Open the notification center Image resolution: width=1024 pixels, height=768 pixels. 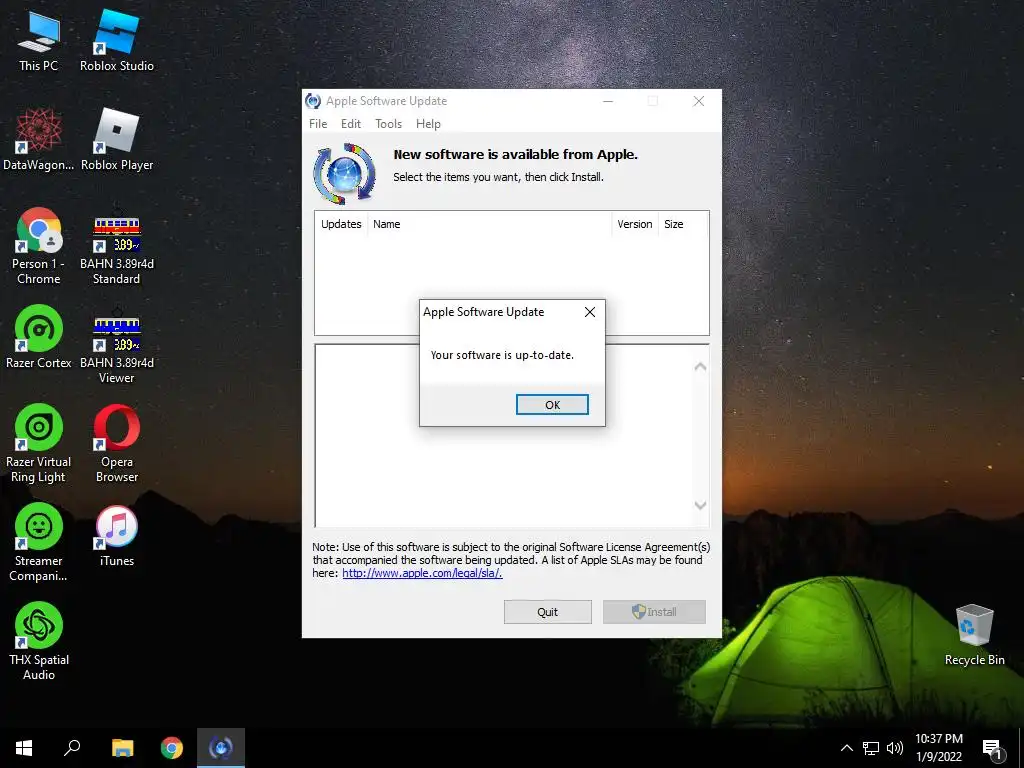click(992, 749)
